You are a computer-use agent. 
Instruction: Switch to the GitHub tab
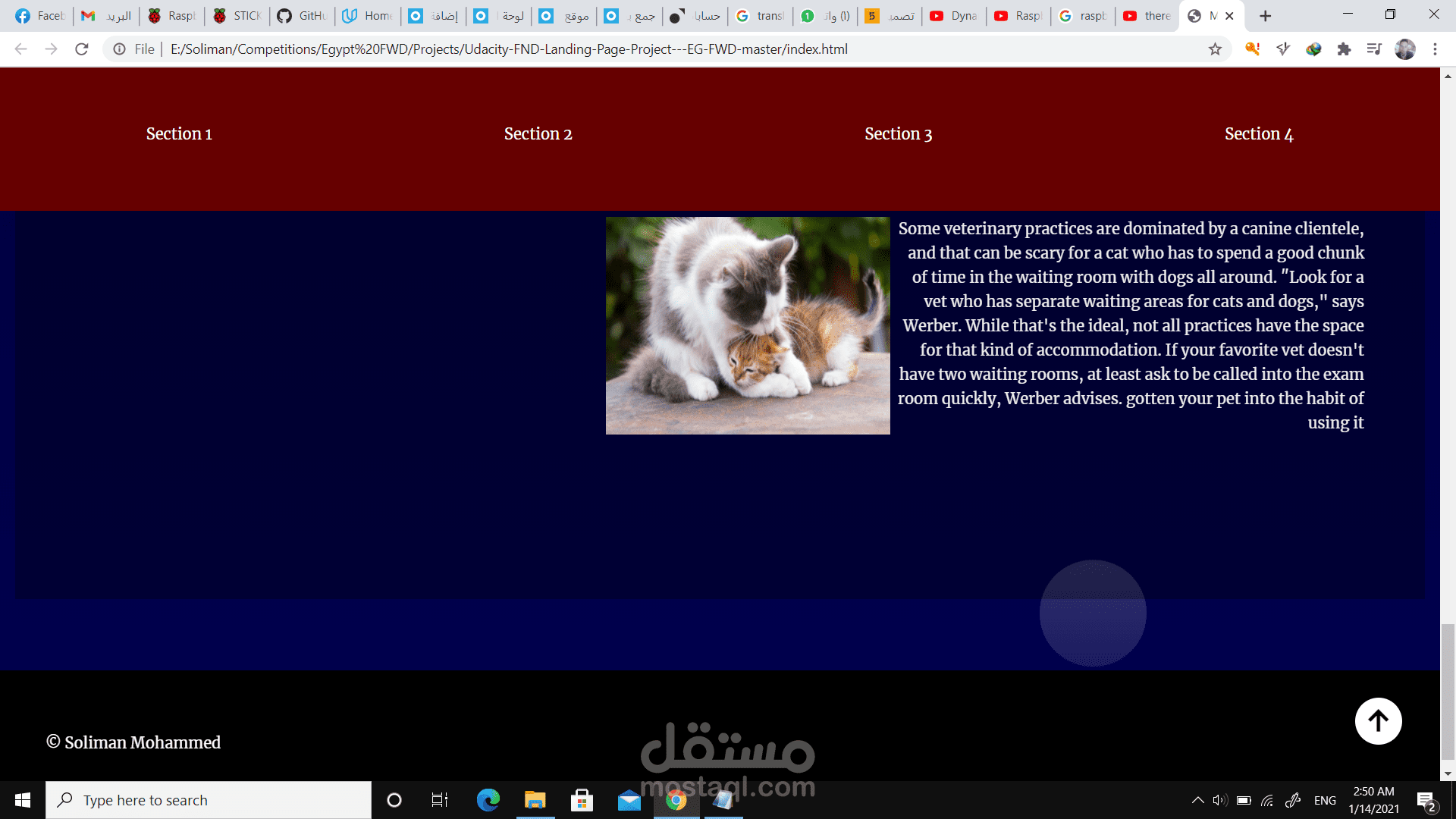pyautogui.click(x=302, y=16)
